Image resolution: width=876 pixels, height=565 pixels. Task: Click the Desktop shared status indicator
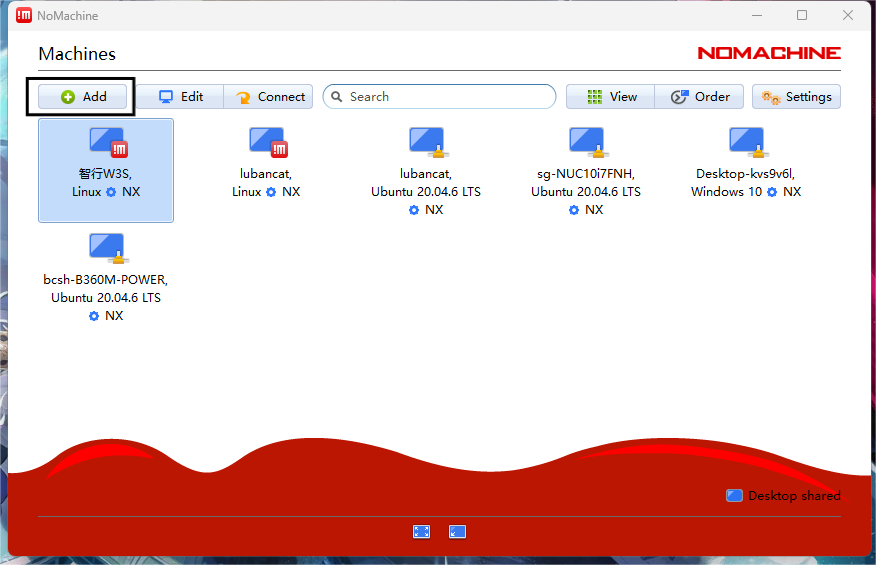[783, 496]
